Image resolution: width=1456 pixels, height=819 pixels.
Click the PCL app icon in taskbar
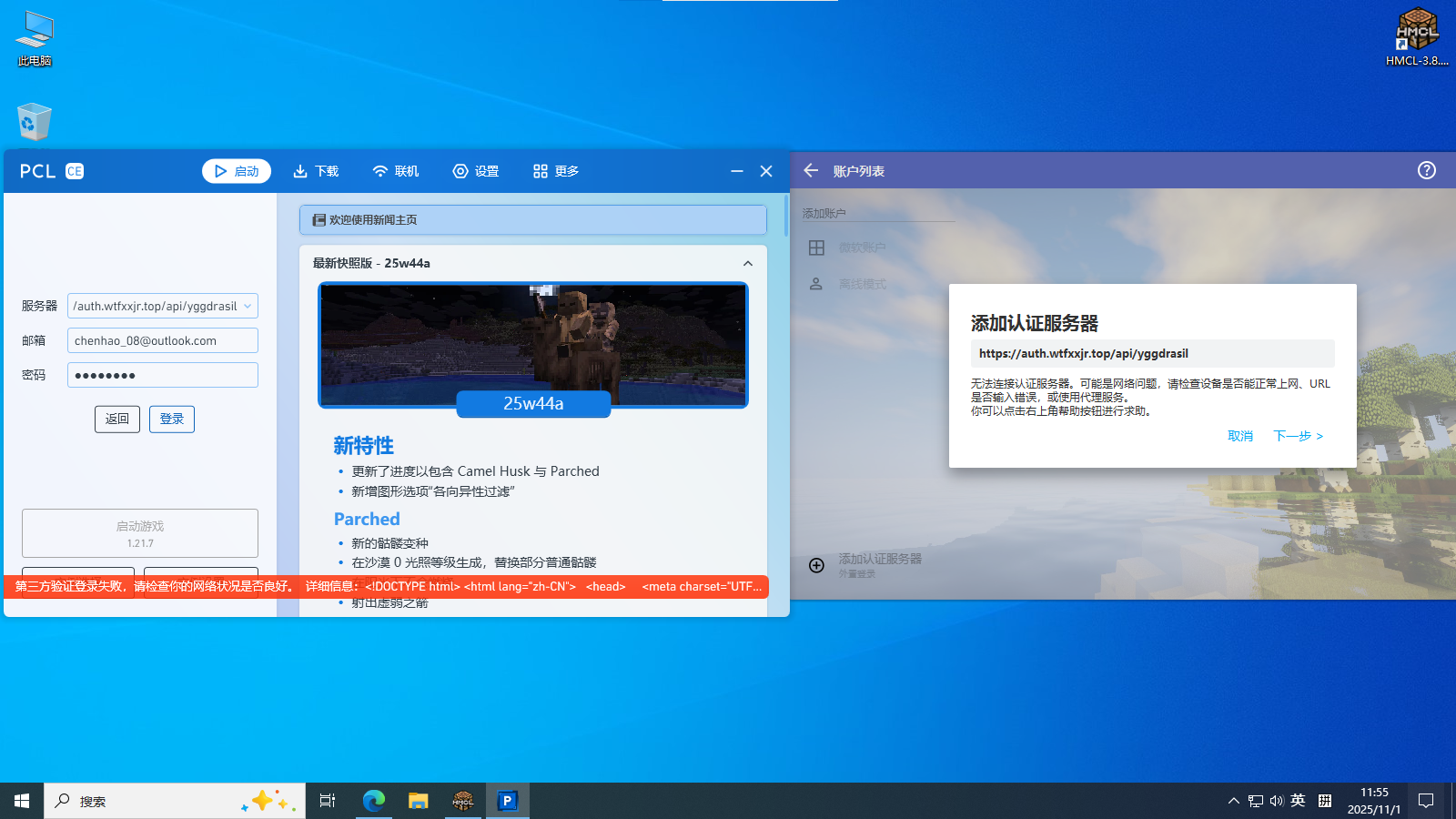click(508, 801)
